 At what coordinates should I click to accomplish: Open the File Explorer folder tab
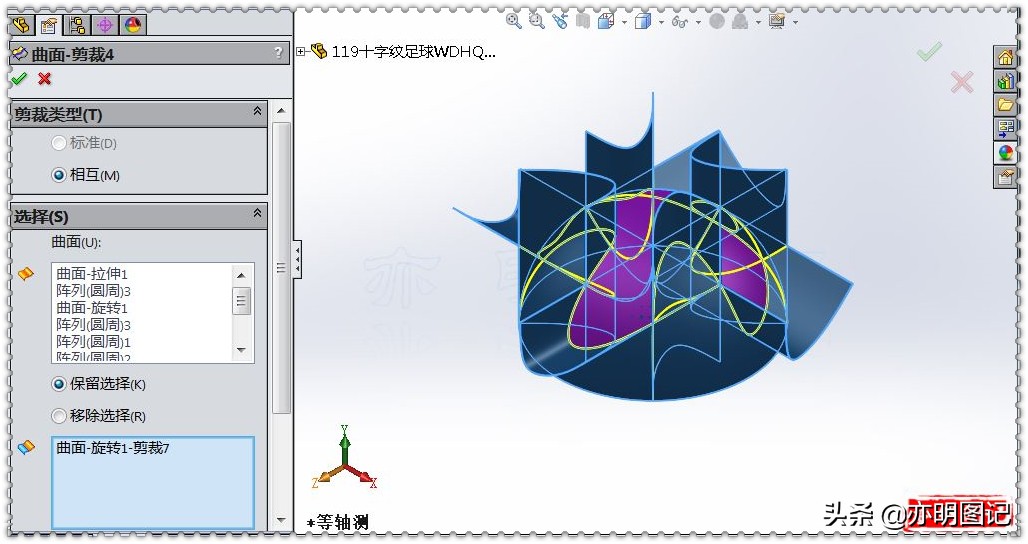(1005, 105)
